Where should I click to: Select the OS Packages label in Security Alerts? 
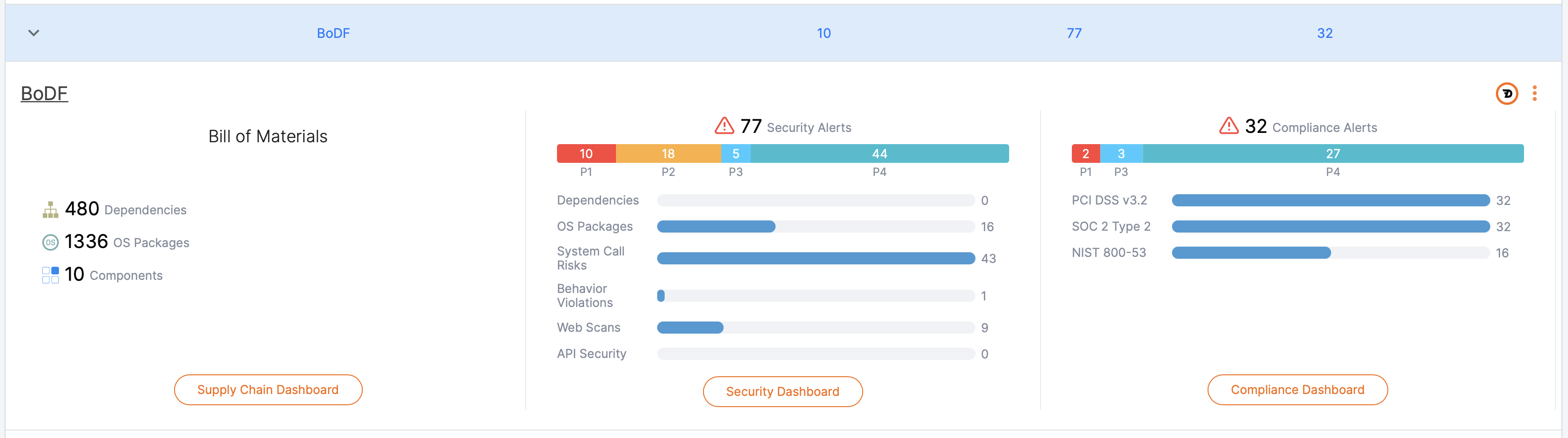click(x=595, y=226)
